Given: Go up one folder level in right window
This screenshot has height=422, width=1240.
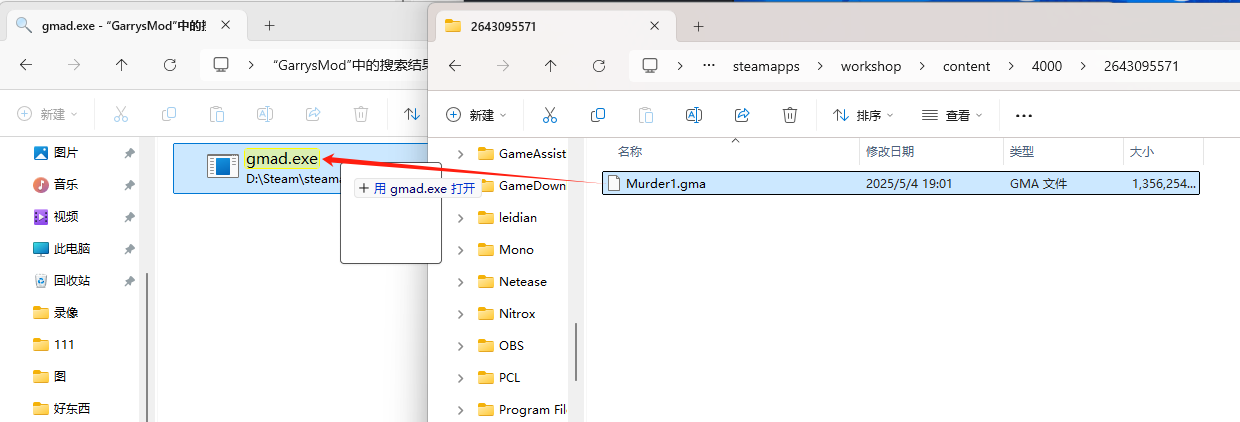Looking at the screenshot, I should point(550,66).
